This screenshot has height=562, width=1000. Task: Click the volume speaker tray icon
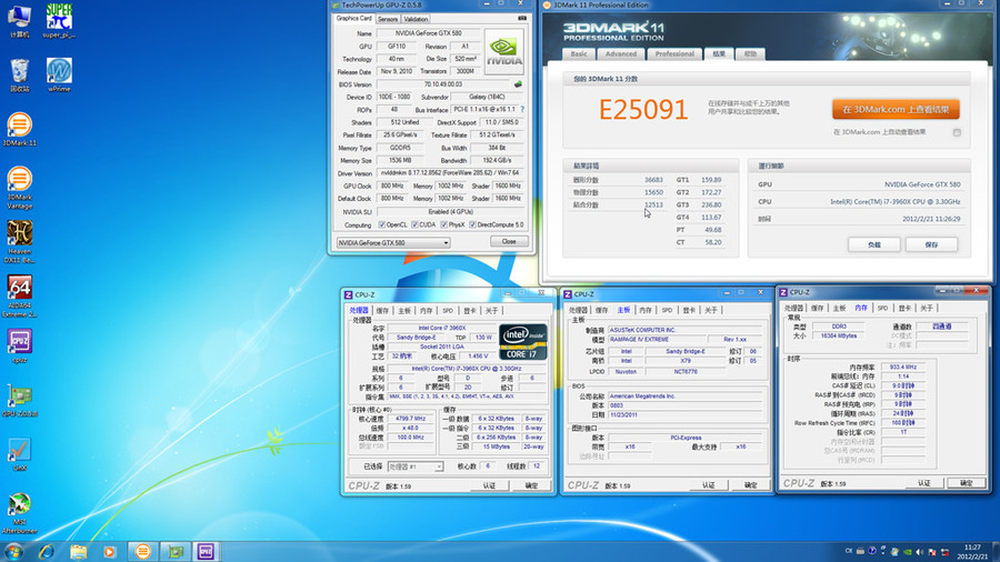919,552
